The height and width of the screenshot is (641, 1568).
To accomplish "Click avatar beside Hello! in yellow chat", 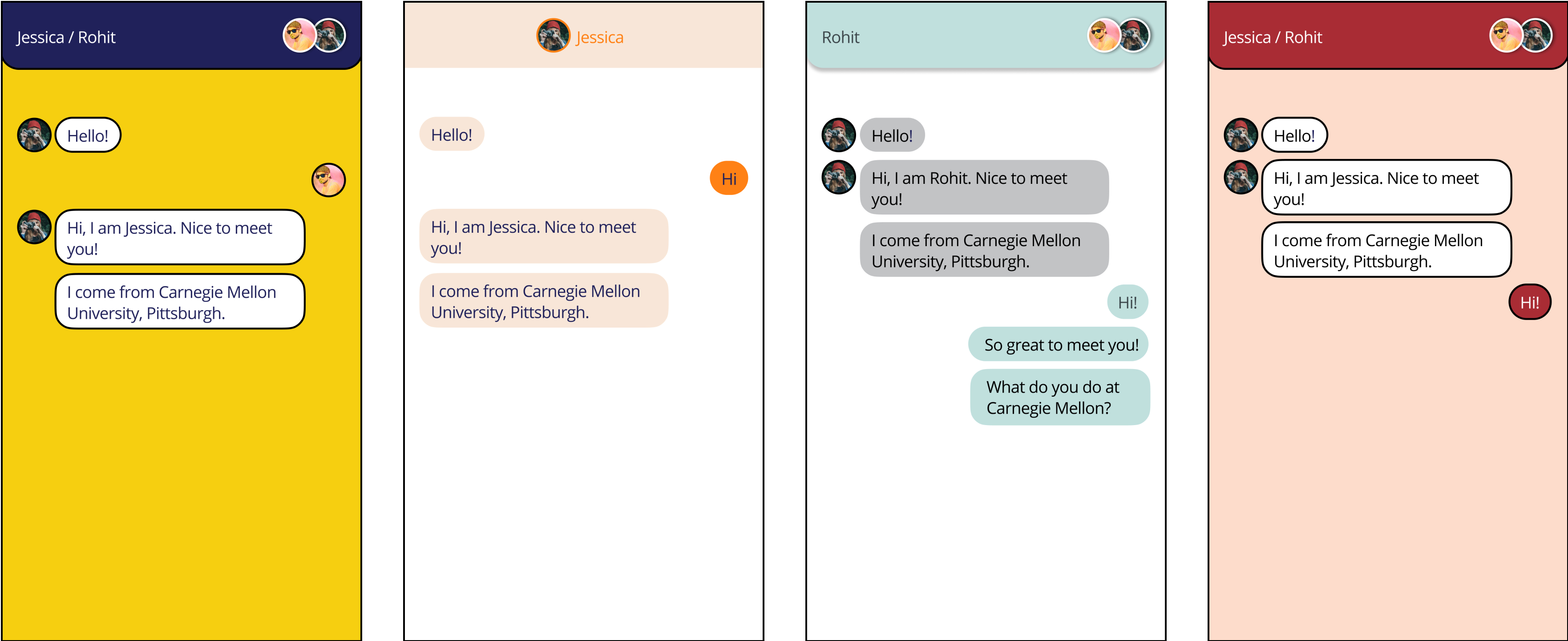I will [34, 134].
